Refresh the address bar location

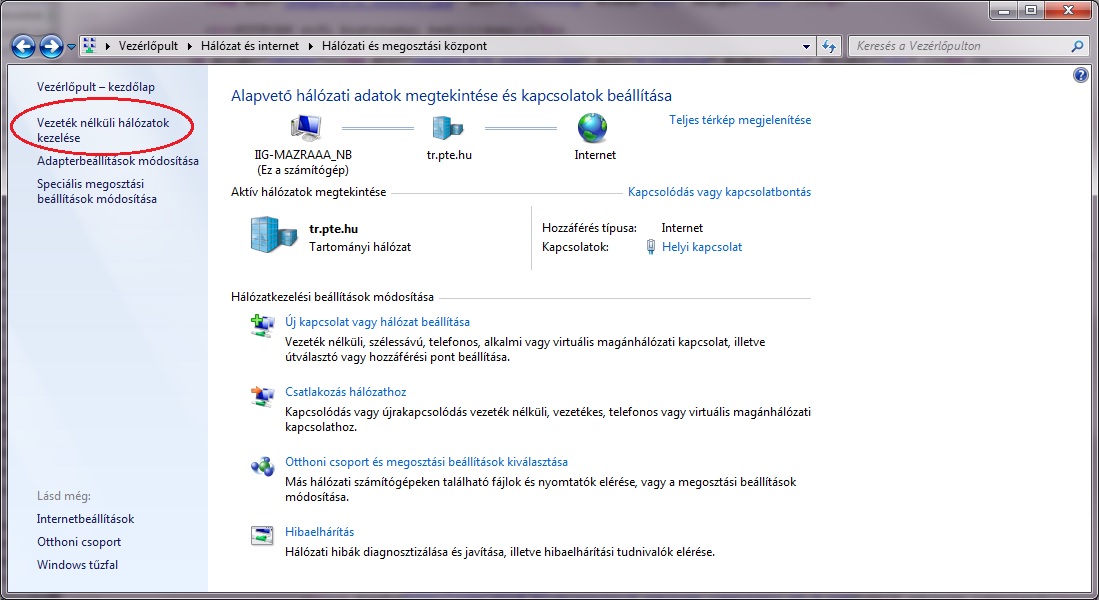829,46
